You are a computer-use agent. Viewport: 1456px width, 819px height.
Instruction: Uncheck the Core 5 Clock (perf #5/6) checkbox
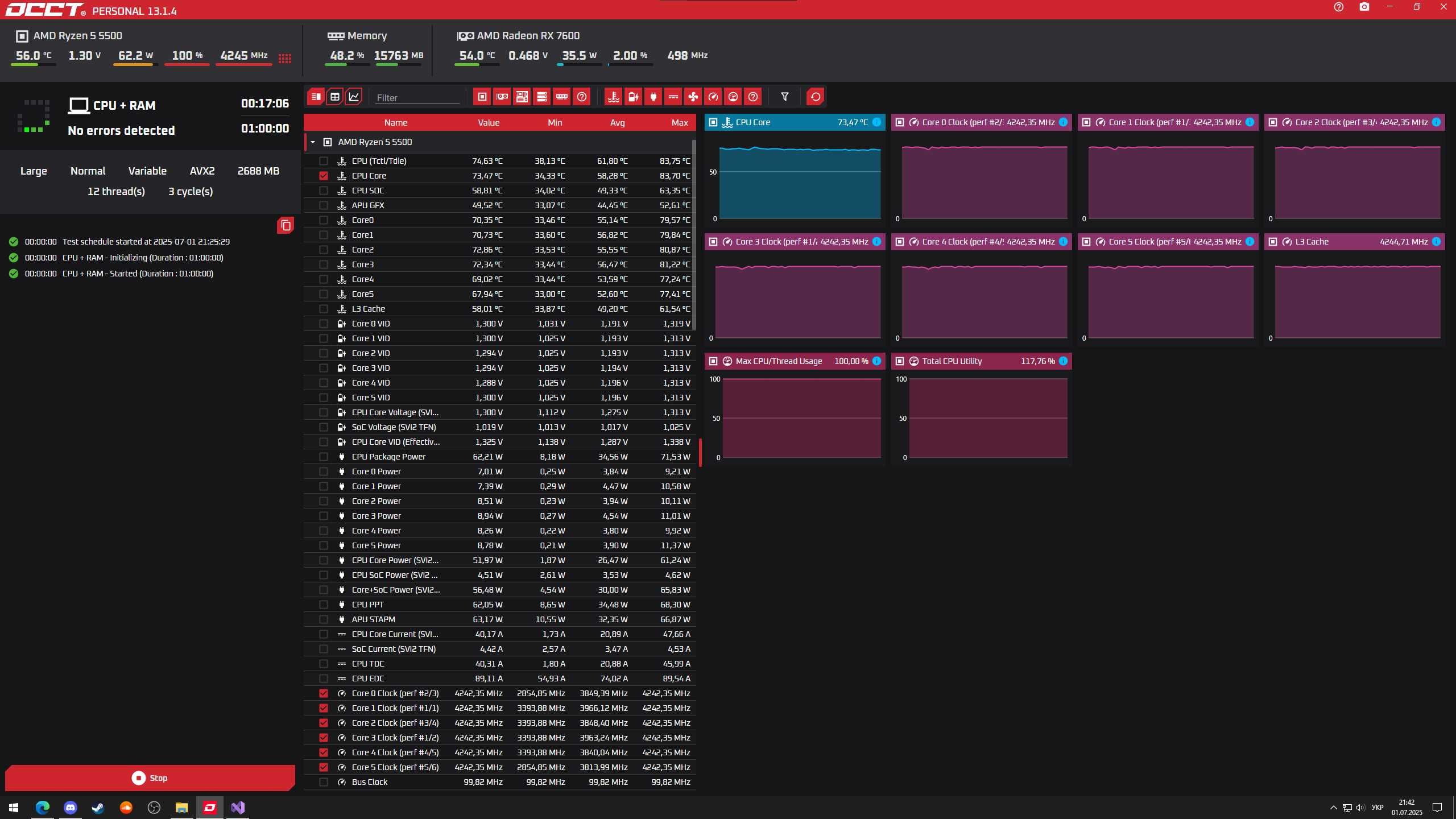click(x=324, y=767)
